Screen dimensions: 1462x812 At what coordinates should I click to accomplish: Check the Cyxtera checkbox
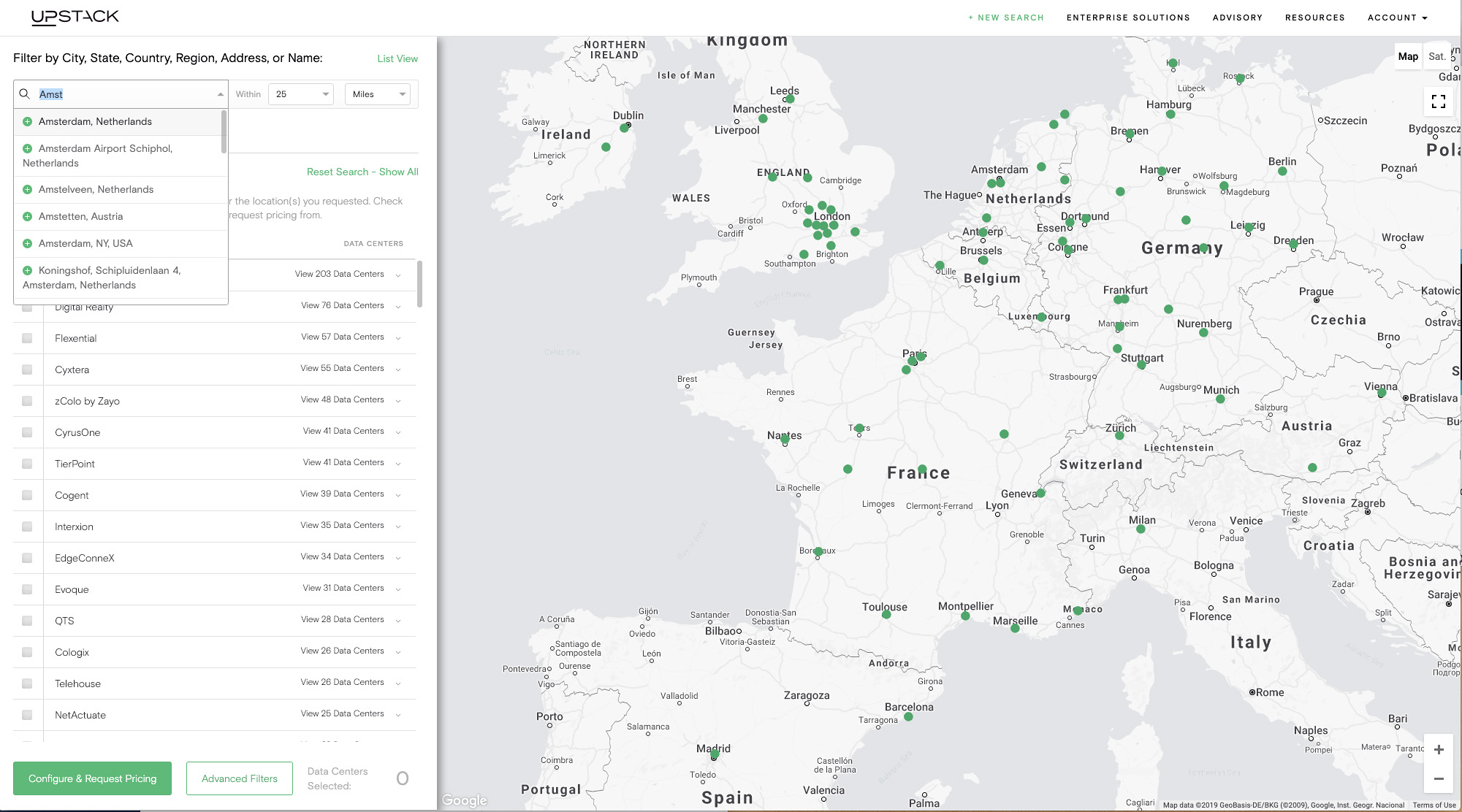(27, 369)
